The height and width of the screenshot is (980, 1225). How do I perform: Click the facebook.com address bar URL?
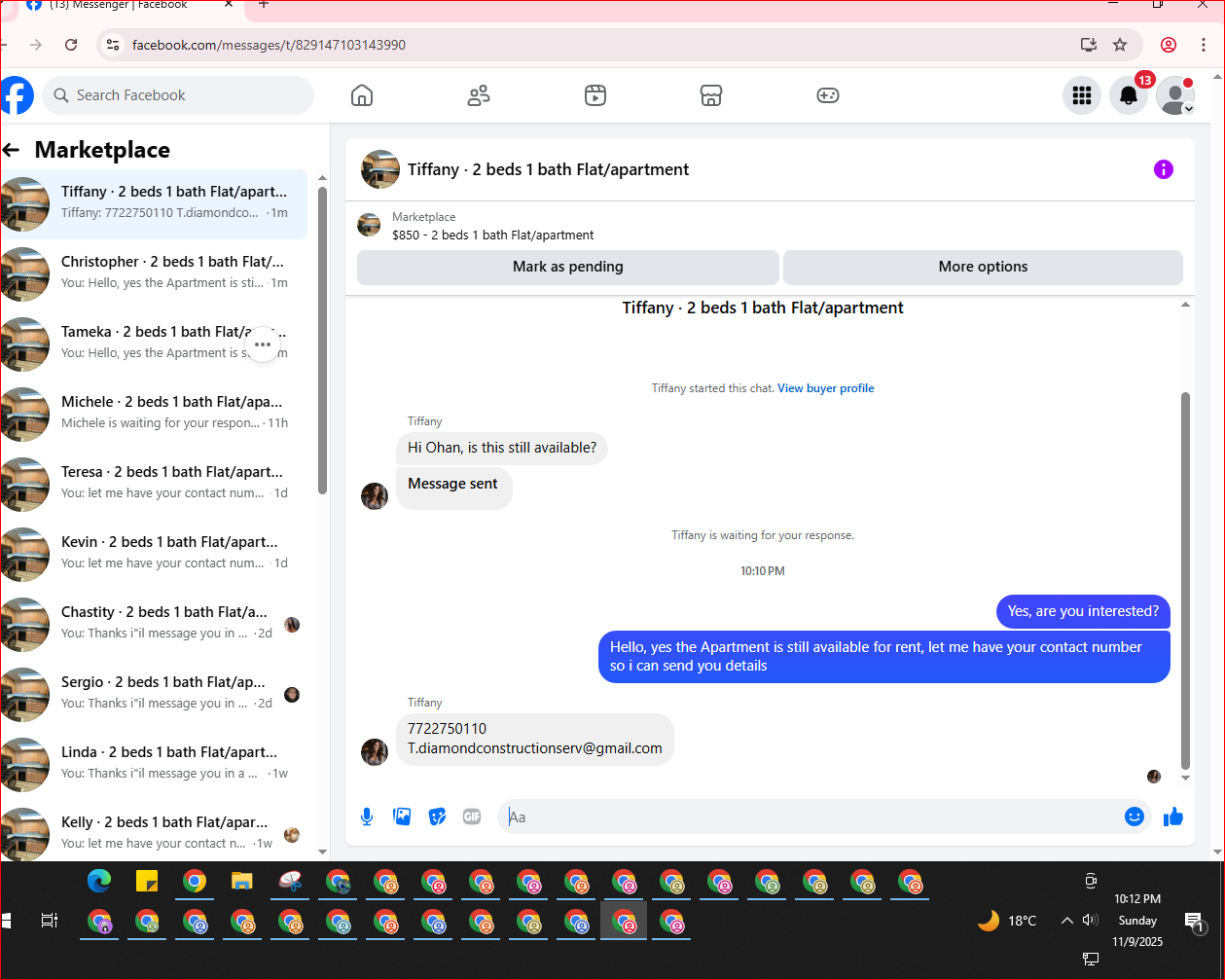(269, 45)
